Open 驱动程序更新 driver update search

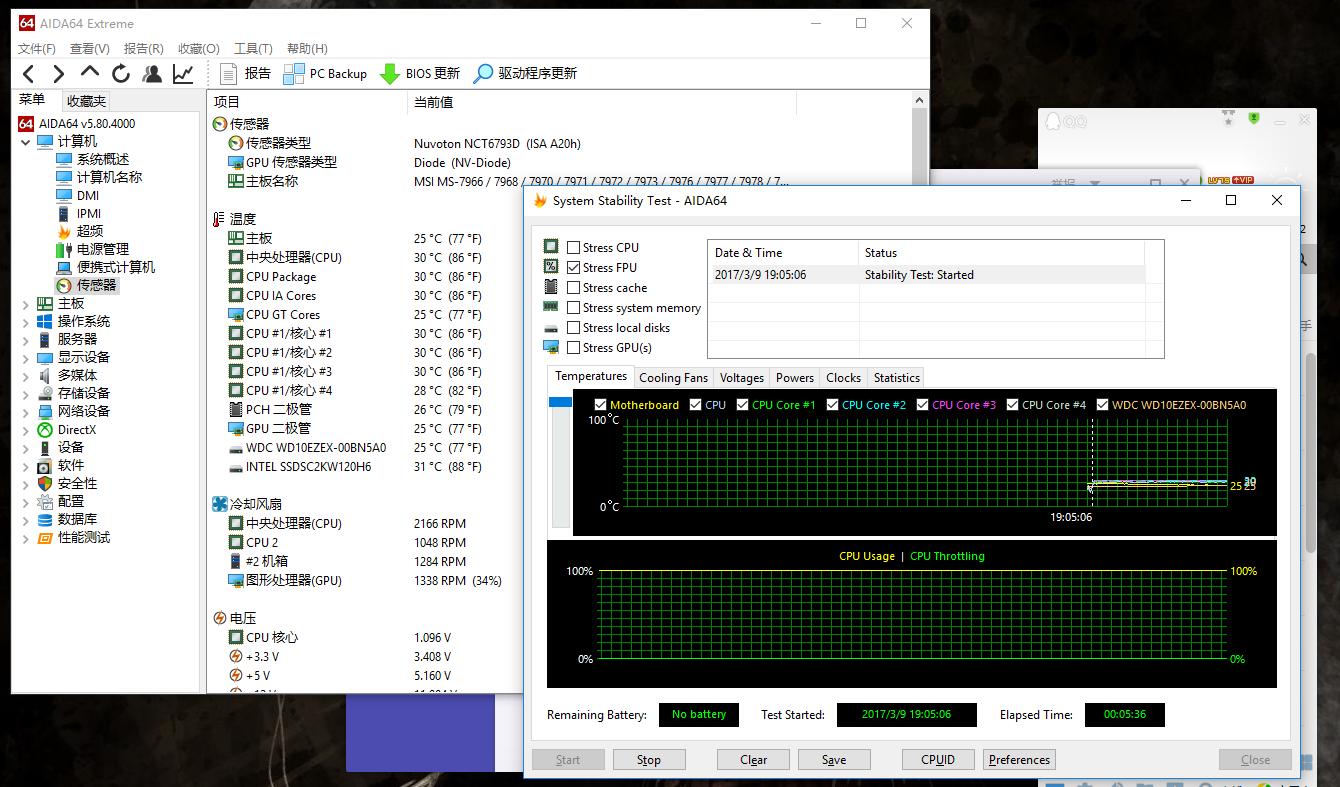point(525,73)
